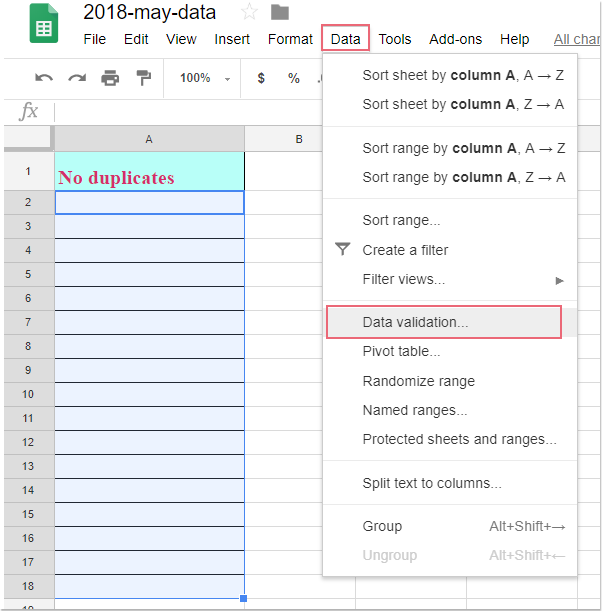
Task: Click the Data menu
Action: [345, 39]
